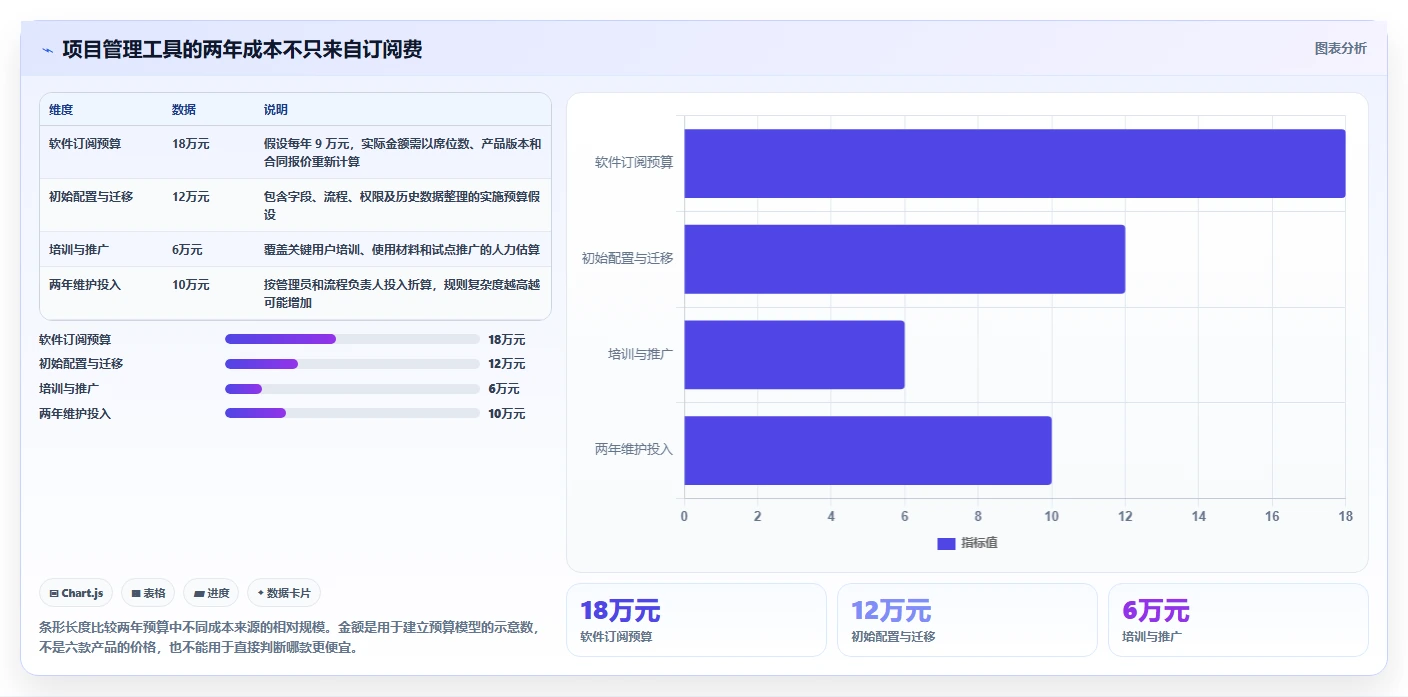Click the 6万元 value after the progress bar
The width and height of the screenshot is (1408, 697).
pos(504,389)
